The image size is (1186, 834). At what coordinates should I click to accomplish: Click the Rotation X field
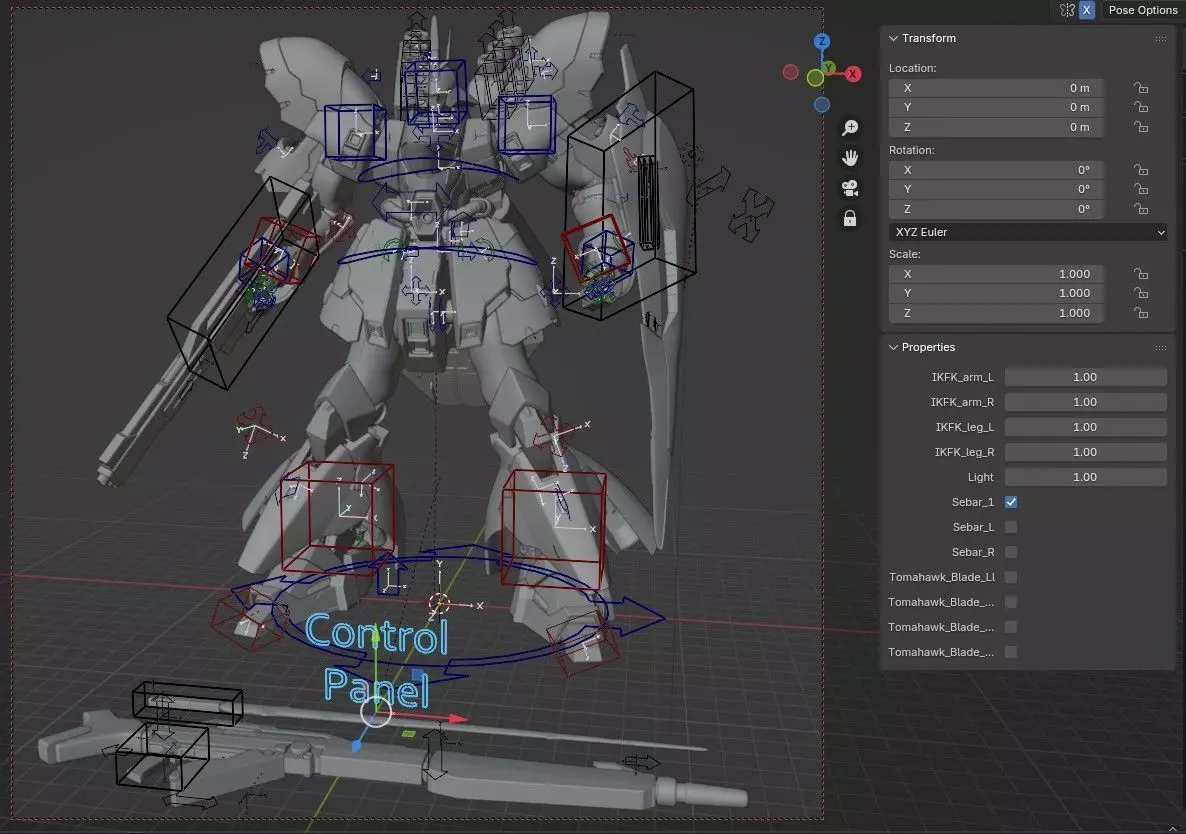pyautogui.click(x=995, y=170)
